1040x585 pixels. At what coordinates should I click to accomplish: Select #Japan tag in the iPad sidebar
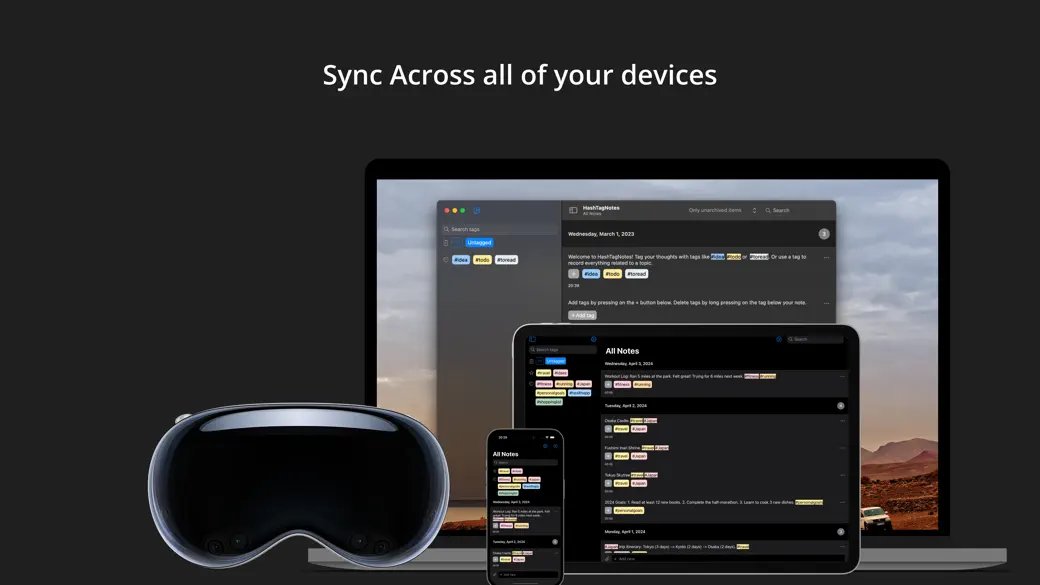pyautogui.click(x=584, y=384)
